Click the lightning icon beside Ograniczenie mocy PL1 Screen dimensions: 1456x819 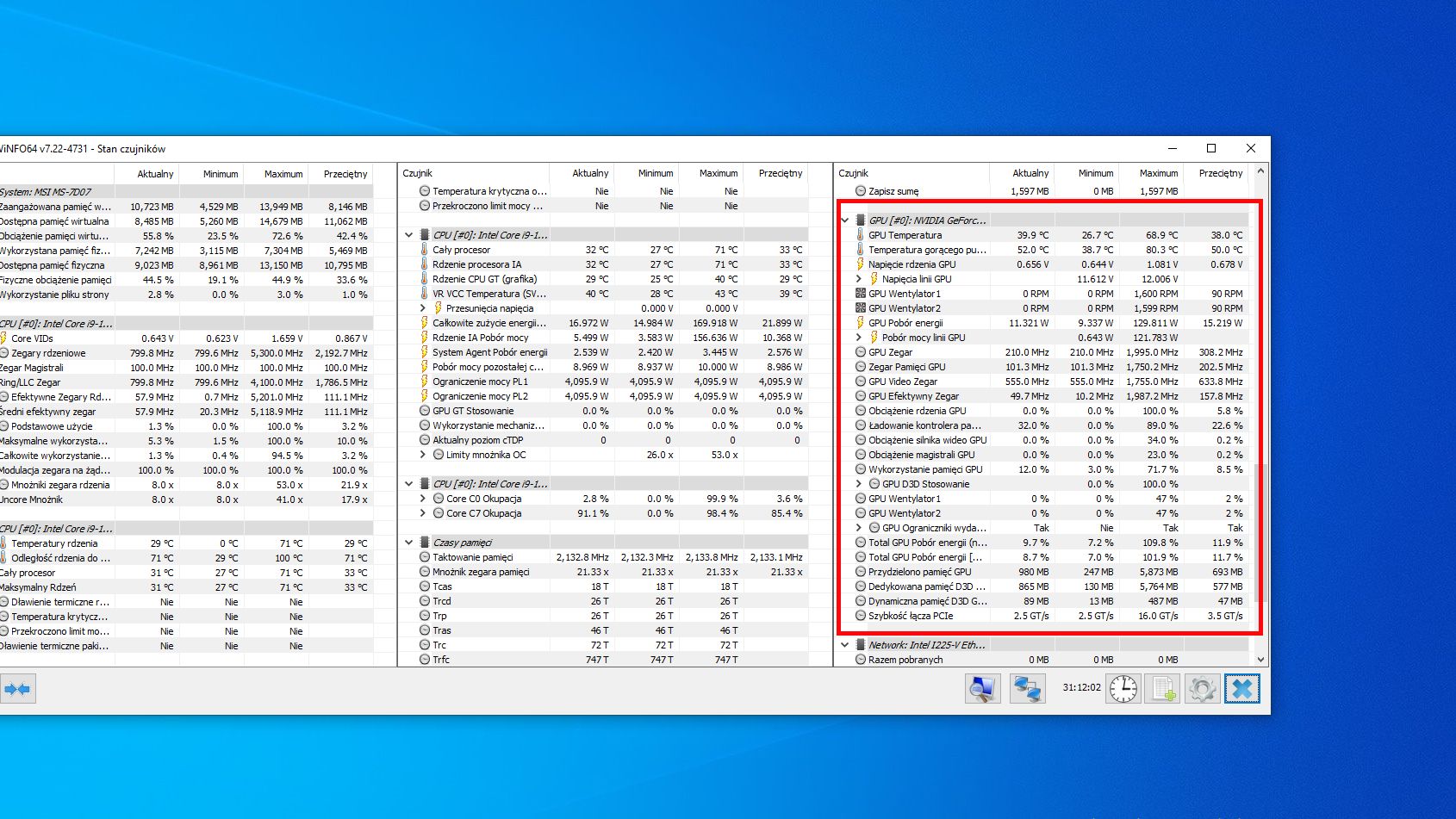[424, 382]
